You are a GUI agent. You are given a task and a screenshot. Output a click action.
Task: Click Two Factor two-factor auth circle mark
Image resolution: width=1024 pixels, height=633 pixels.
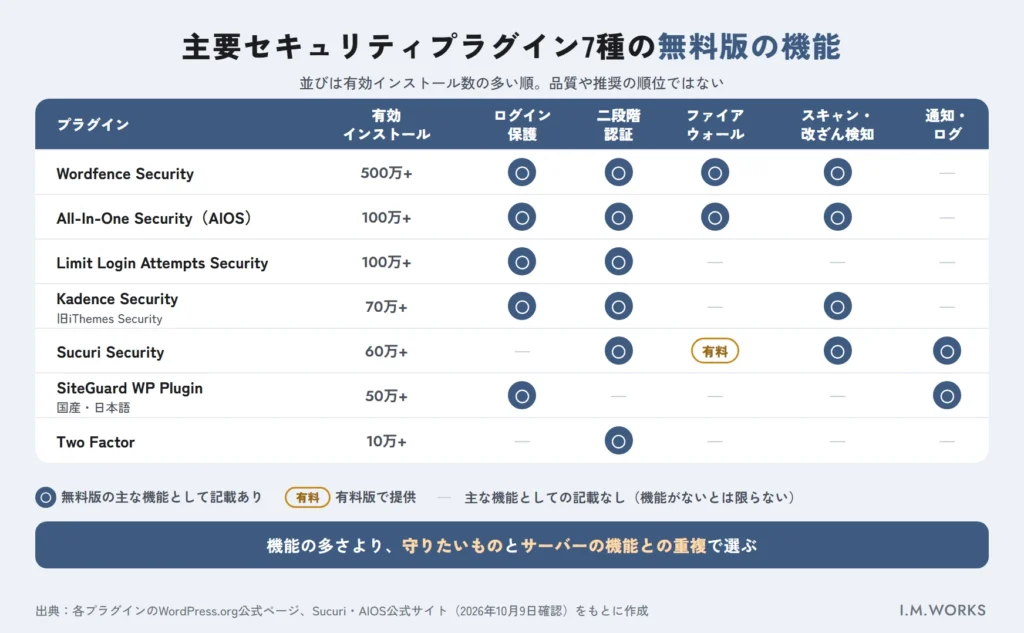[618, 440]
